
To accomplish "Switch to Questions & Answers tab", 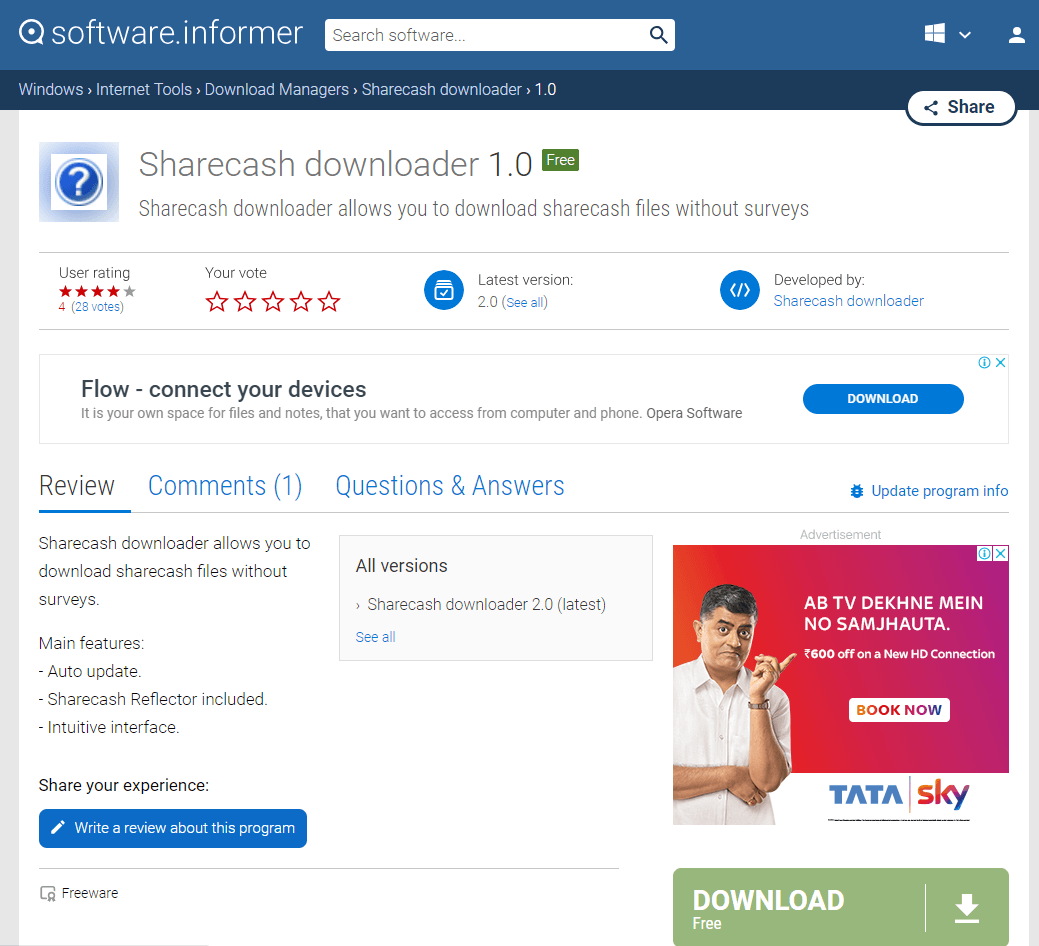I will pos(450,486).
